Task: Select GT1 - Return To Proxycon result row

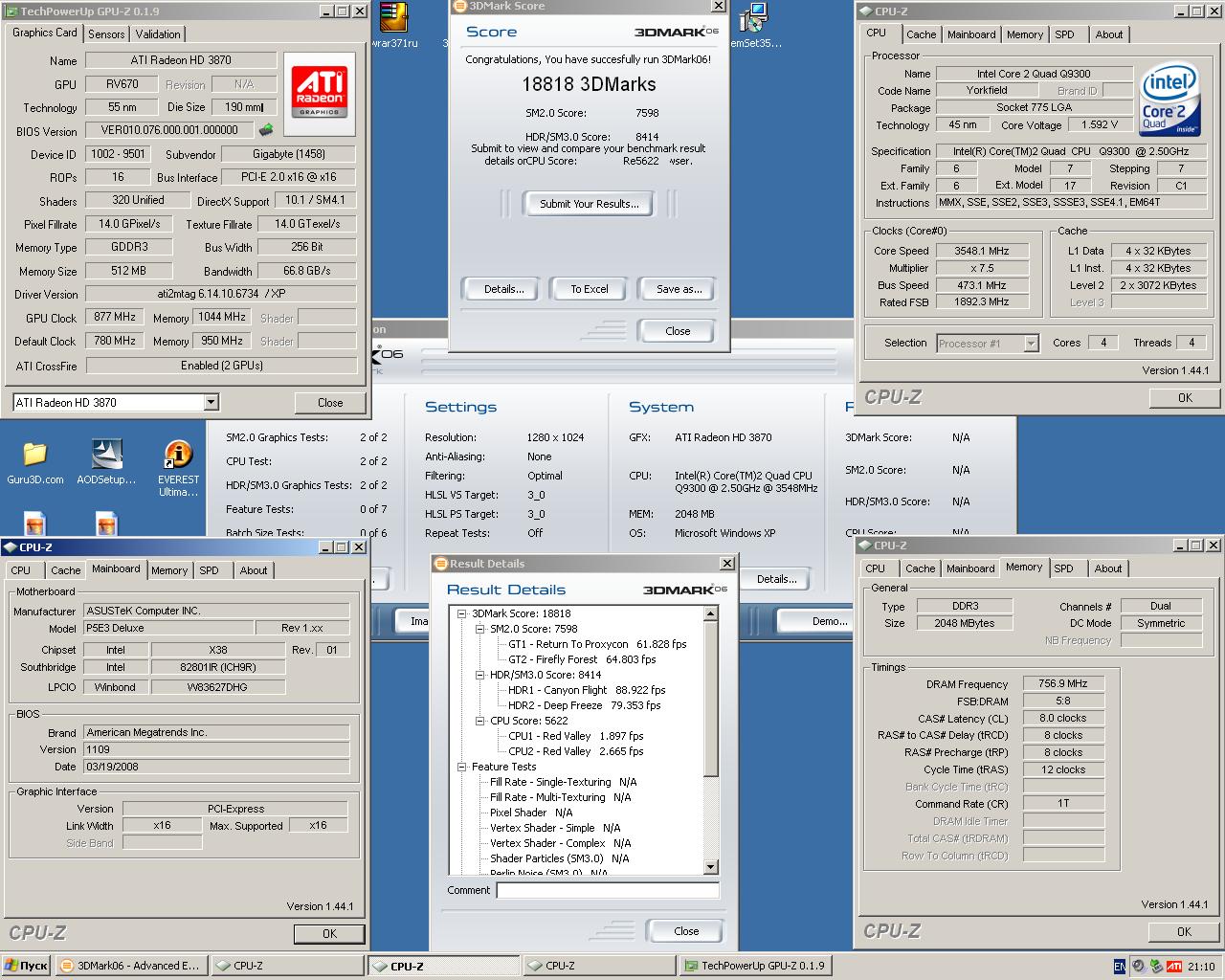Action: point(597,644)
